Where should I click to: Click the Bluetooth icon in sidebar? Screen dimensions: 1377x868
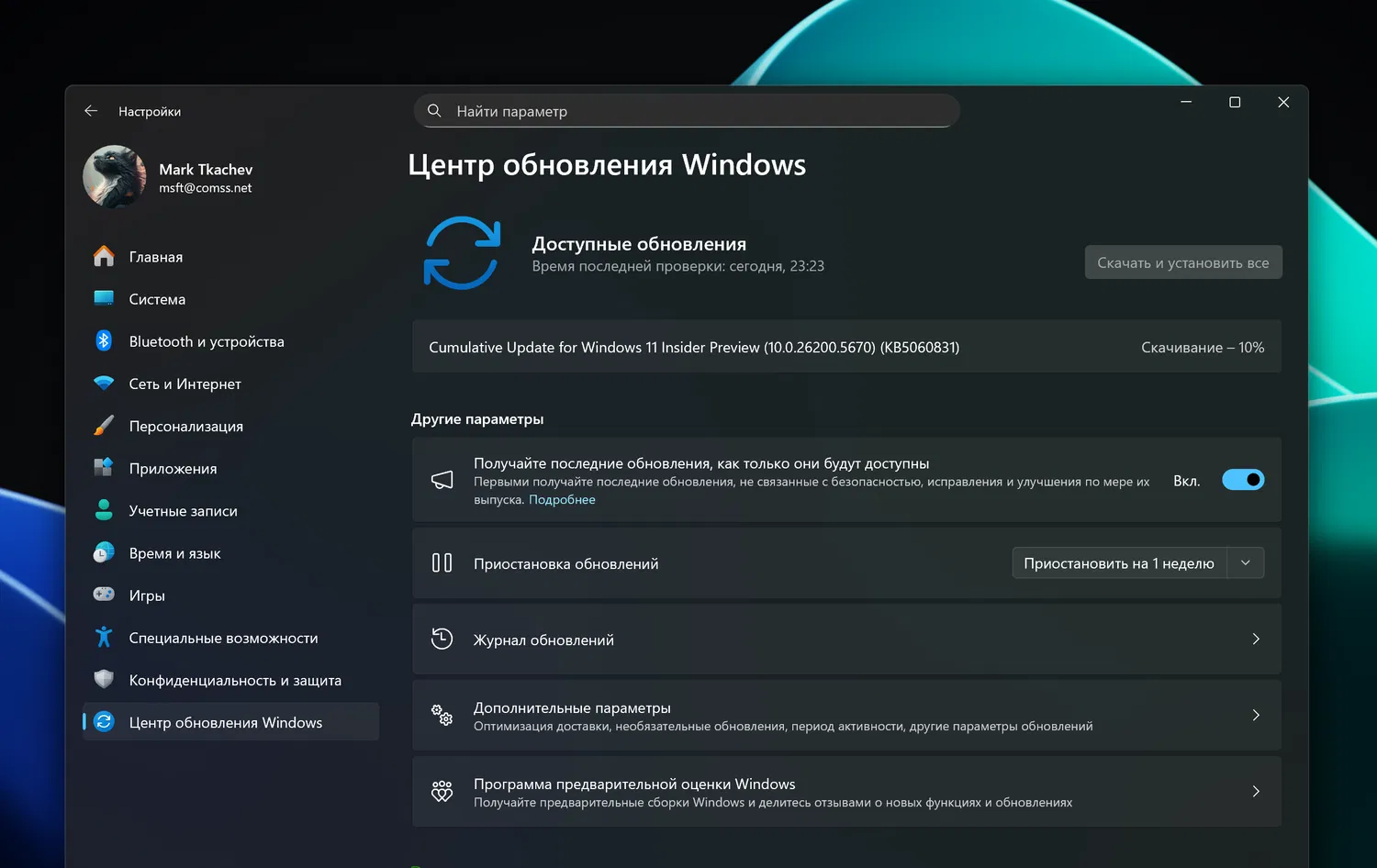point(104,341)
